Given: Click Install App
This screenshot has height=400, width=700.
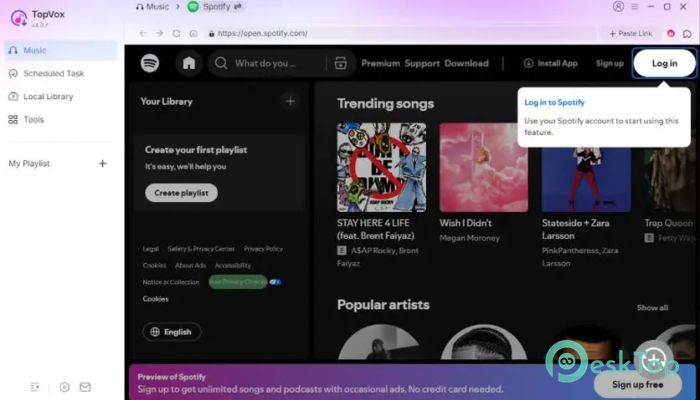Looking at the screenshot, I should 550,63.
